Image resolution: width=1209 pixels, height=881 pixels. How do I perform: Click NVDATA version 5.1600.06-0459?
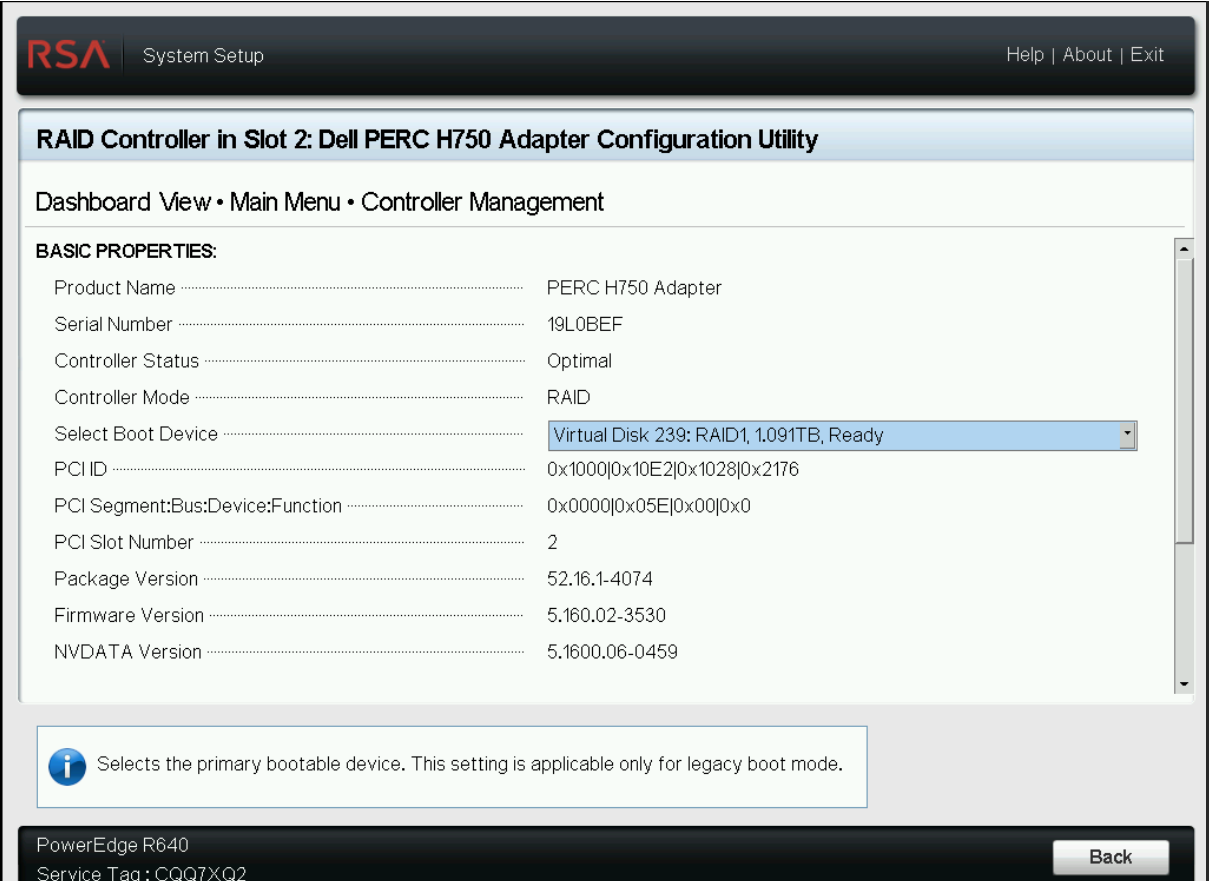point(612,652)
